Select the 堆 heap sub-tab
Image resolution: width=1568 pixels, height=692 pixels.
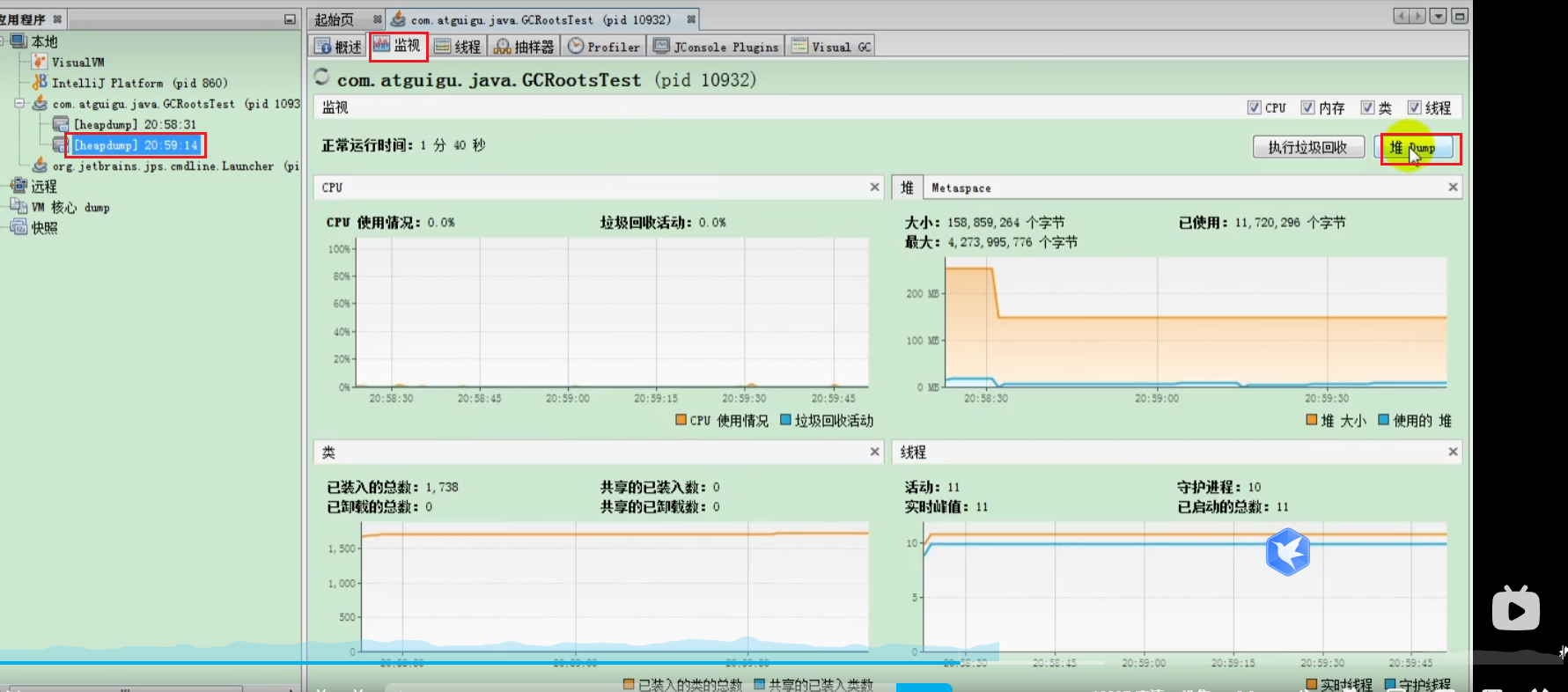point(907,188)
